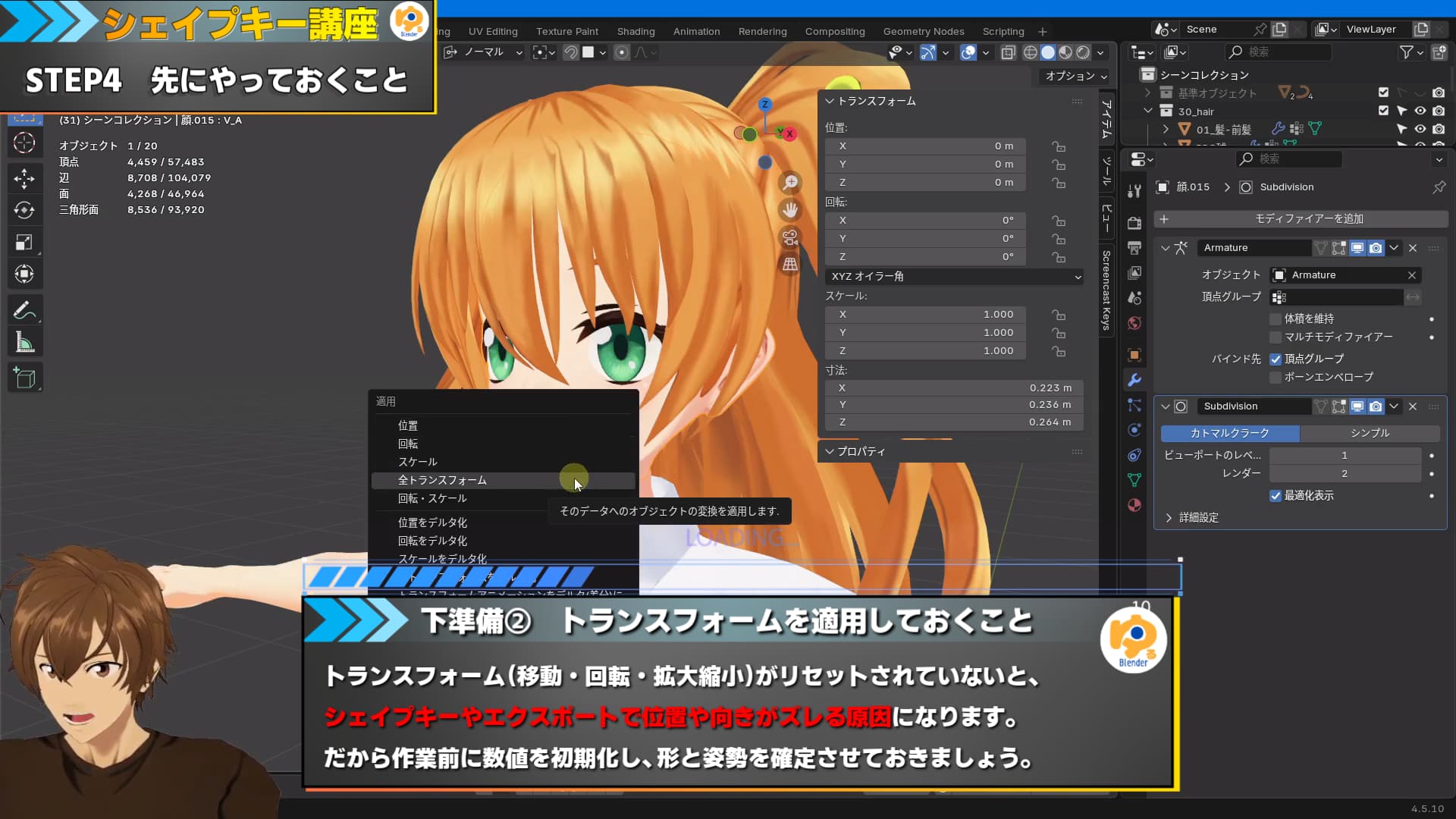The height and width of the screenshot is (819, 1456).
Task: Choose 位置 in the apply menu
Action: point(503,425)
